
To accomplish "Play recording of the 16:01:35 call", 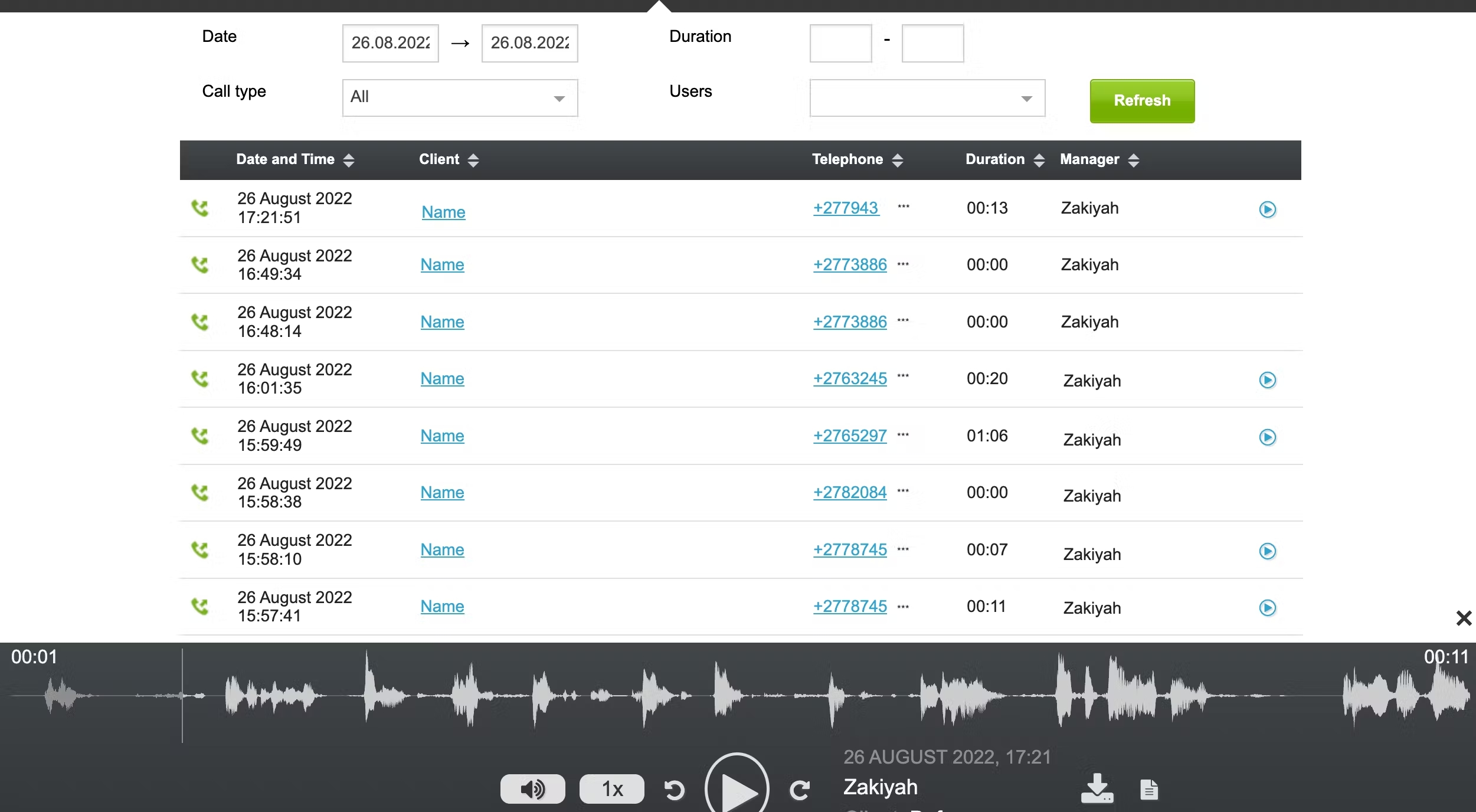I will point(1267,380).
